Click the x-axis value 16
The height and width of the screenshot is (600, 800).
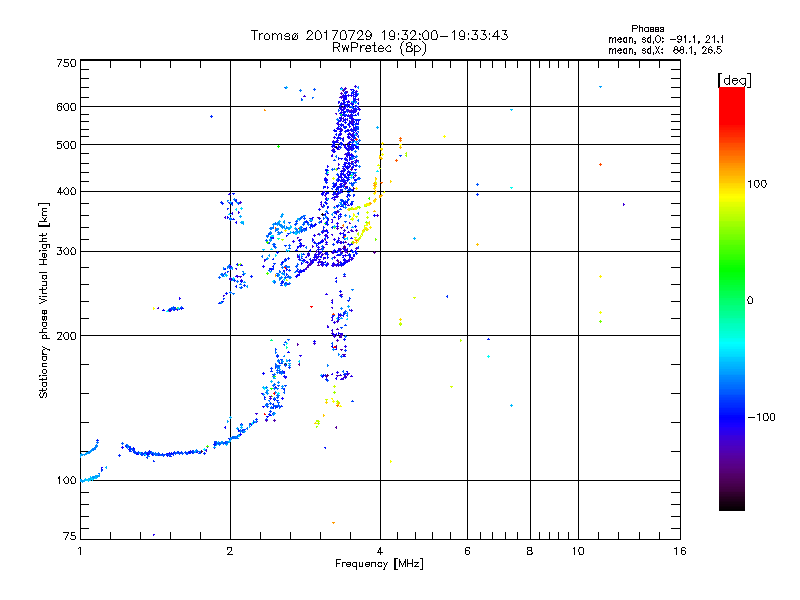(680, 551)
